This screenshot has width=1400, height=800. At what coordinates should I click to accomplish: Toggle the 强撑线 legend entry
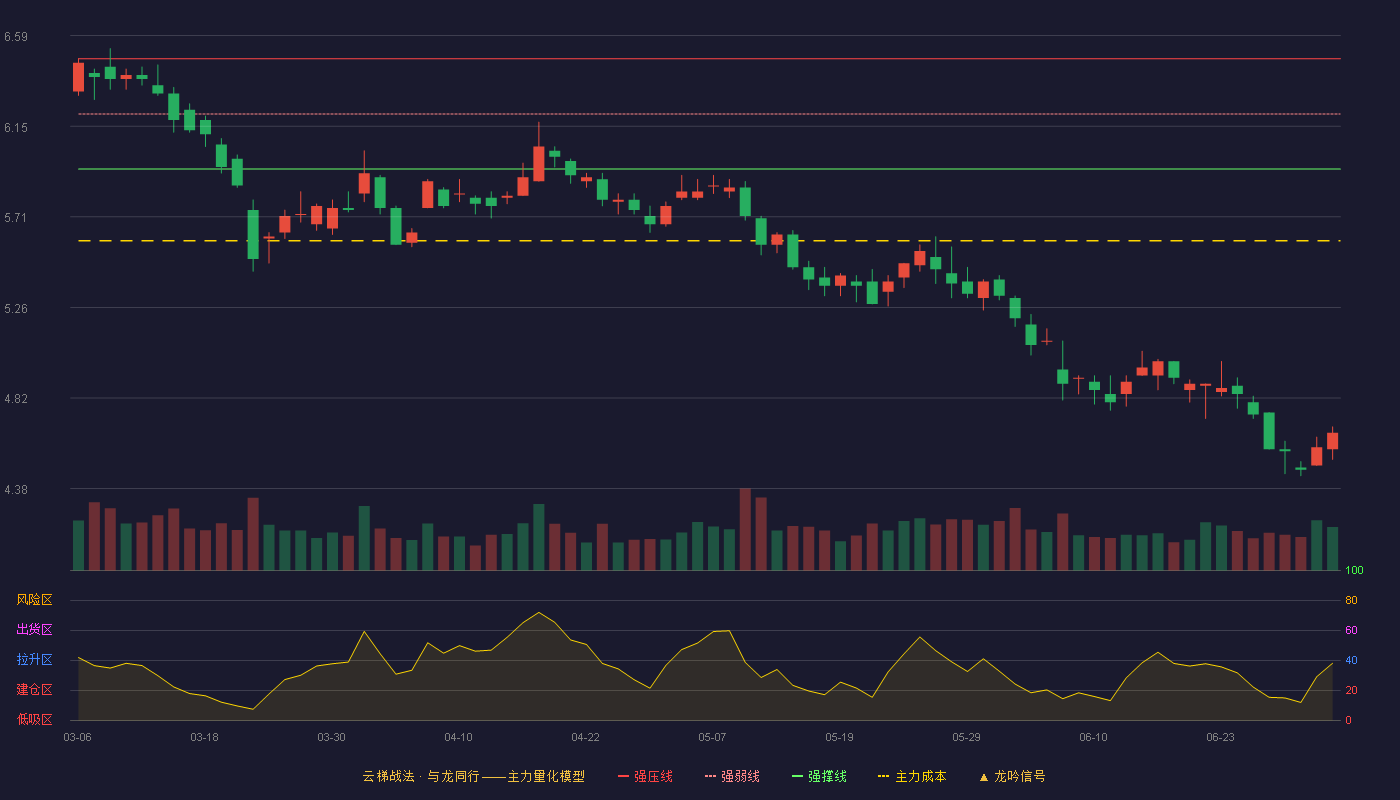819,776
